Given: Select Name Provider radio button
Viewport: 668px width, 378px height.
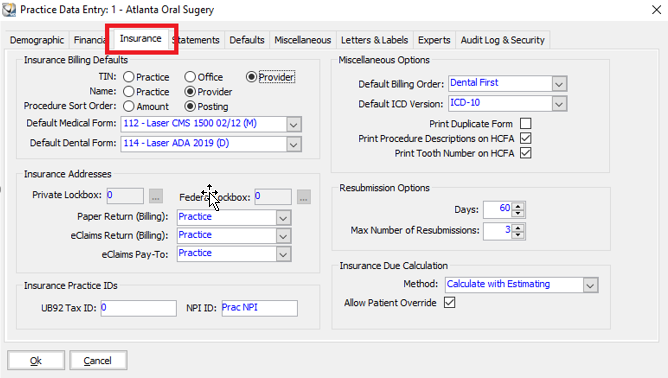Looking at the screenshot, I should tap(190, 92).
